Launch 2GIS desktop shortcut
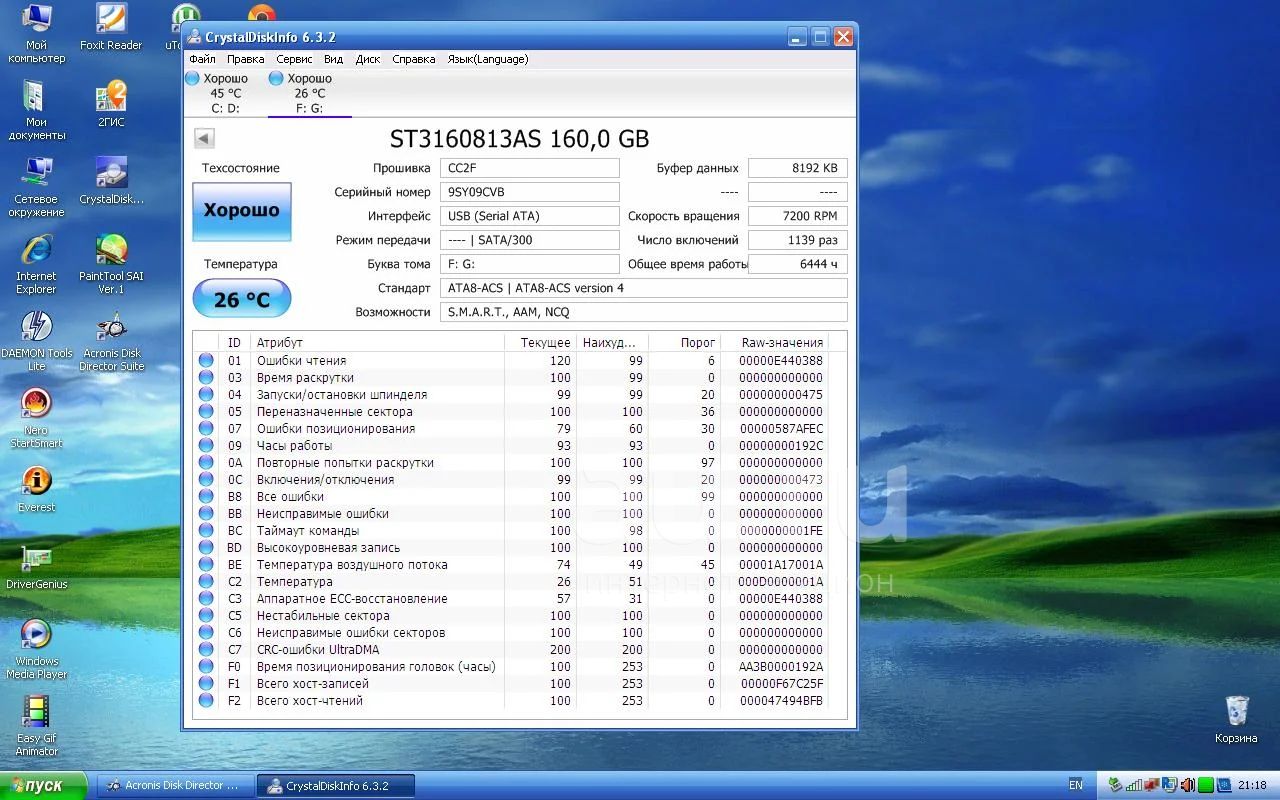1280x800 pixels. [111, 105]
